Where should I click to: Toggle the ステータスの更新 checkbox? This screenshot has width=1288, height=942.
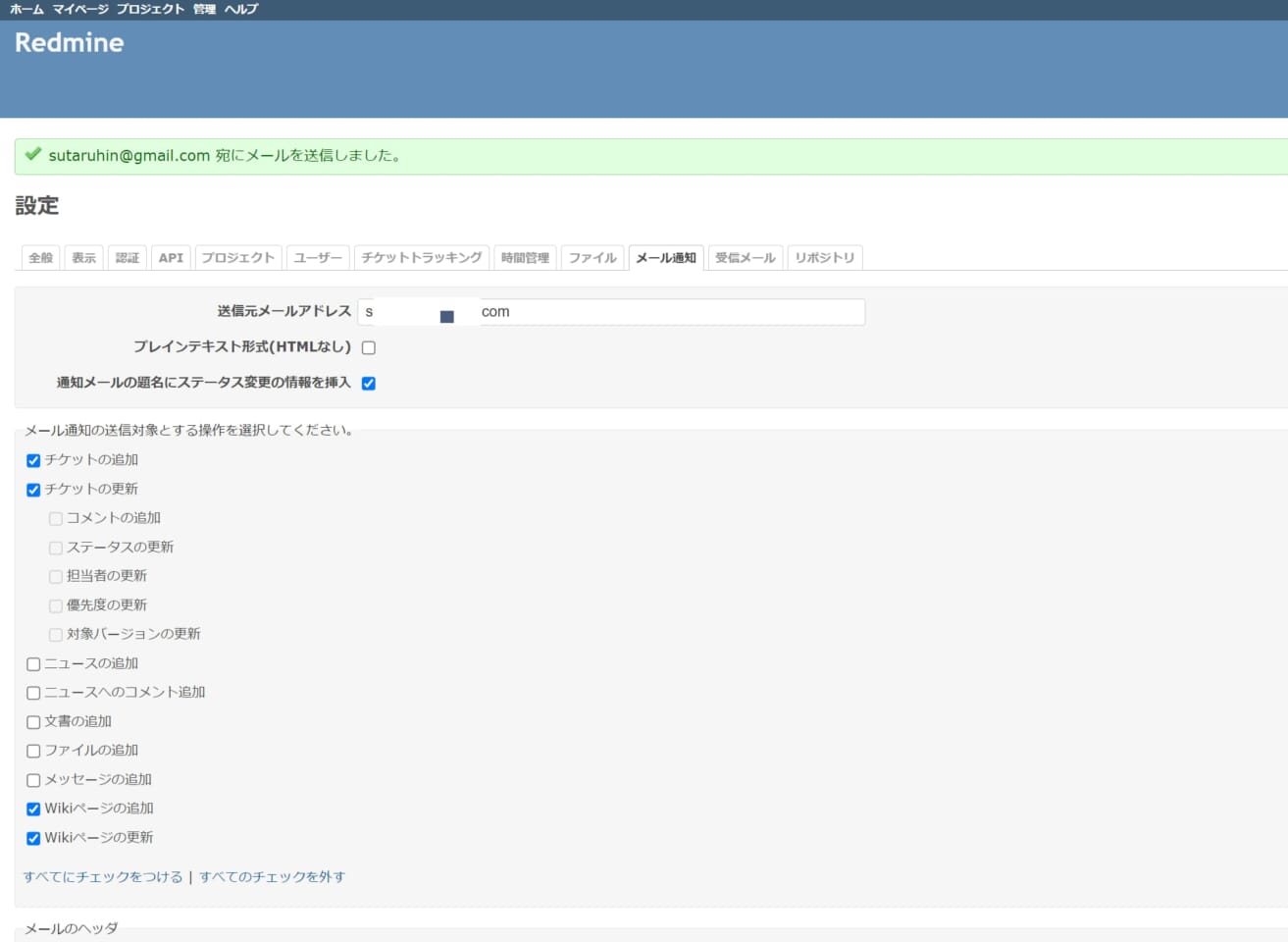point(56,548)
